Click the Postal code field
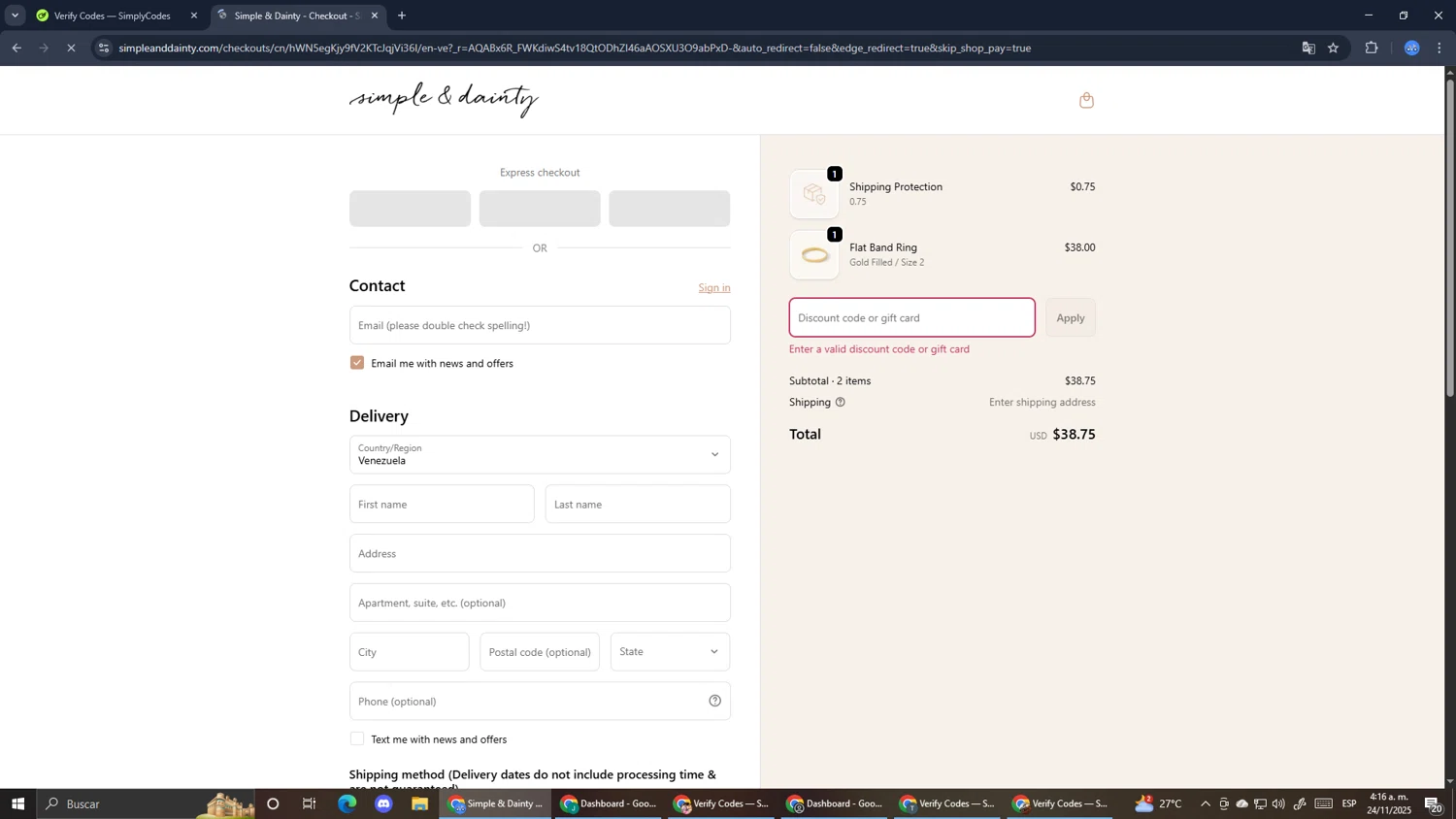 [540, 652]
